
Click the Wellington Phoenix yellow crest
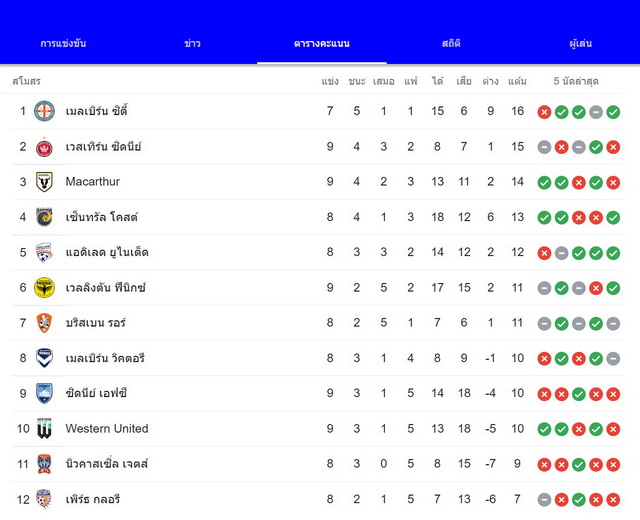point(44,287)
